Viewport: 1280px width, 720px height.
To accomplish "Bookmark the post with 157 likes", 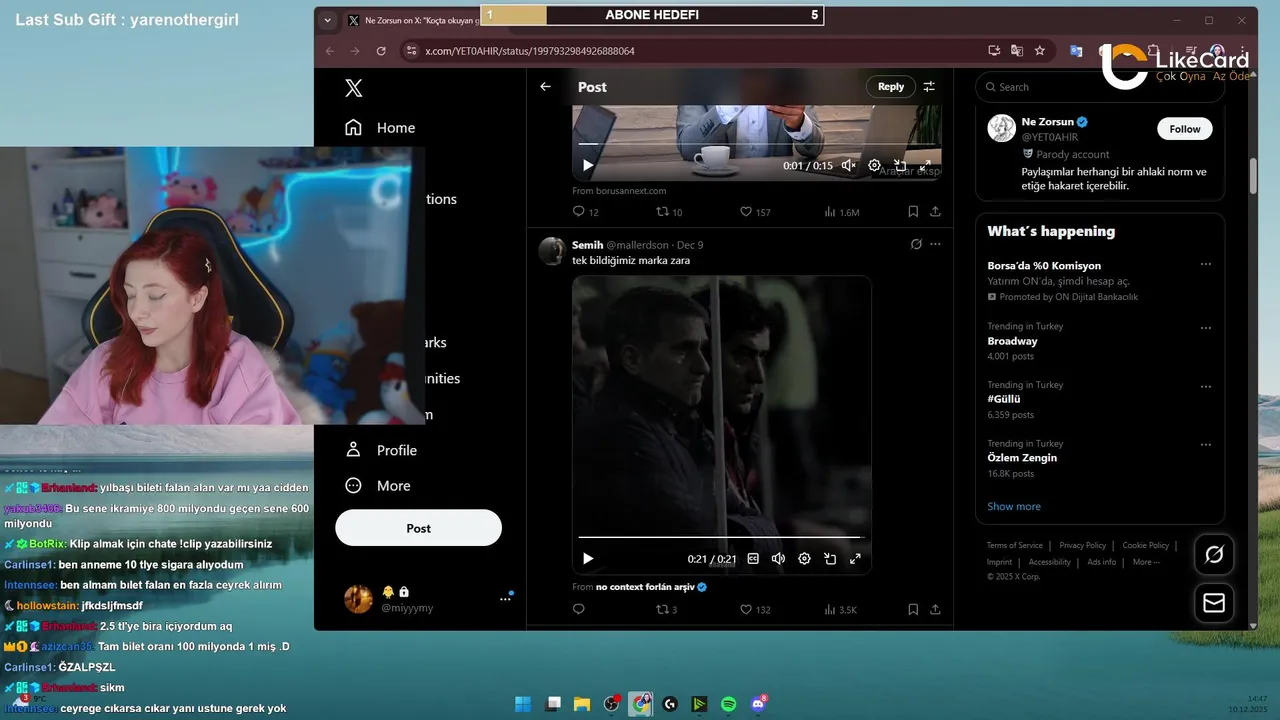I will click(x=913, y=212).
